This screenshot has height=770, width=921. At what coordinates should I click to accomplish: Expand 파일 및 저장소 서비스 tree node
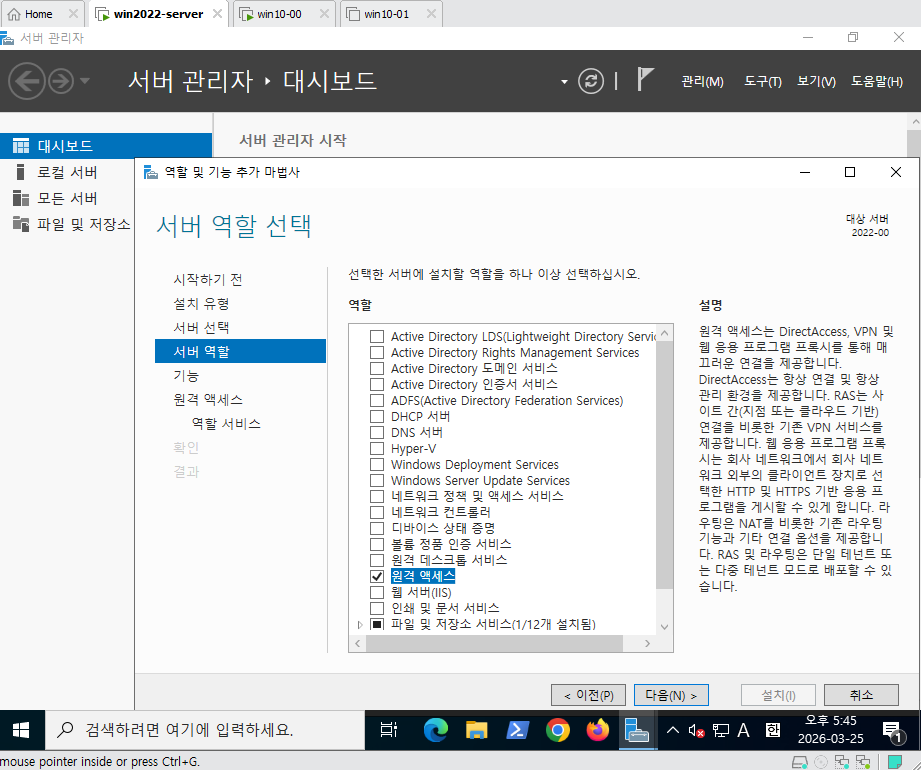(x=360, y=624)
